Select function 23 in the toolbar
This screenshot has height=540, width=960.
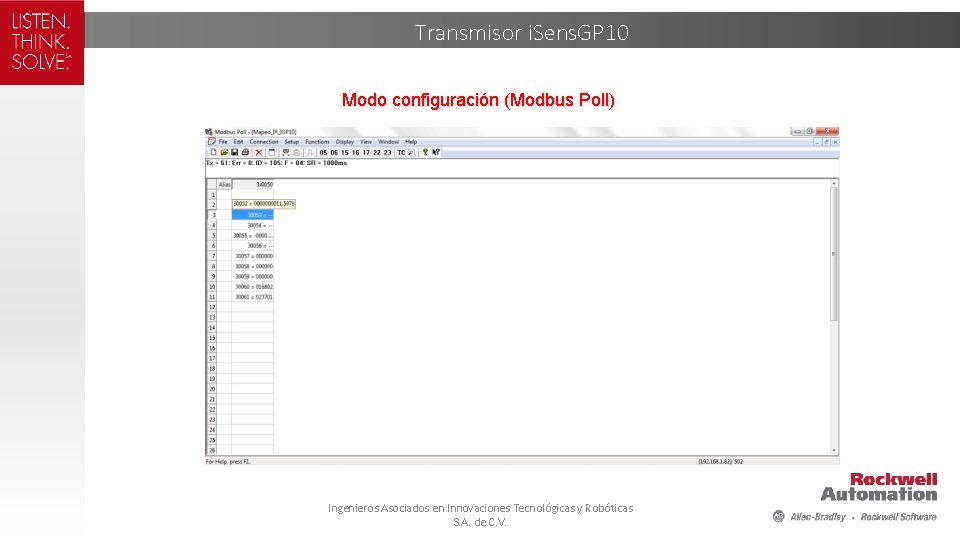pos(388,152)
